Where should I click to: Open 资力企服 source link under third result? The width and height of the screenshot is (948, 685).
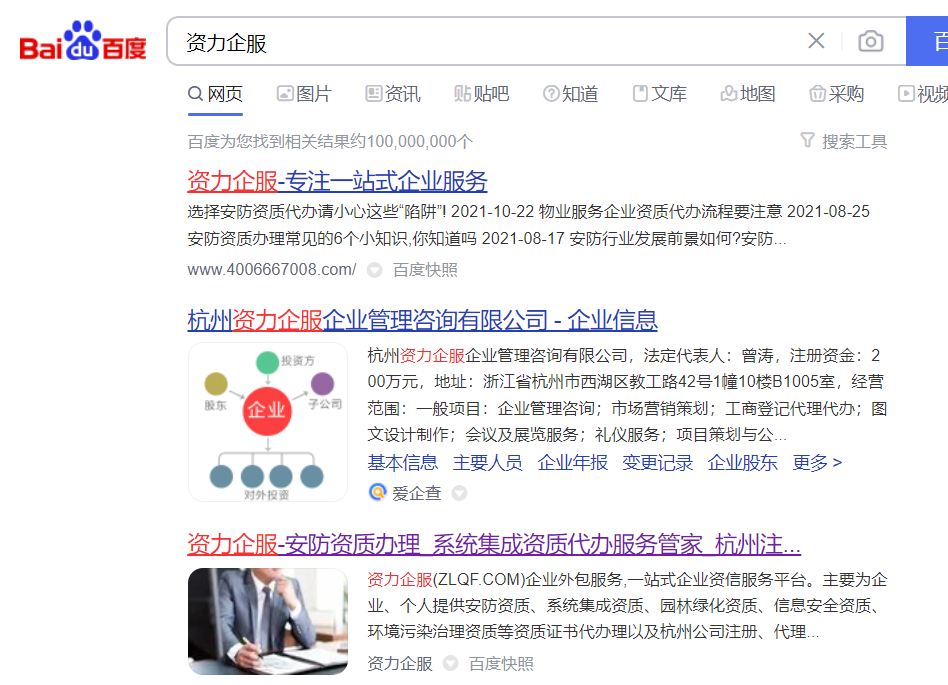(x=400, y=664)
